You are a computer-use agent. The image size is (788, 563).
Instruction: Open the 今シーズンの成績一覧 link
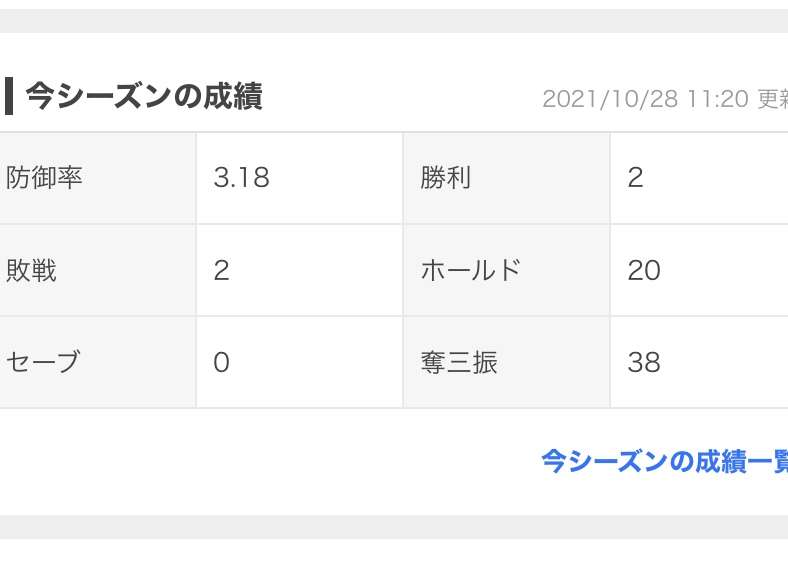664,461
